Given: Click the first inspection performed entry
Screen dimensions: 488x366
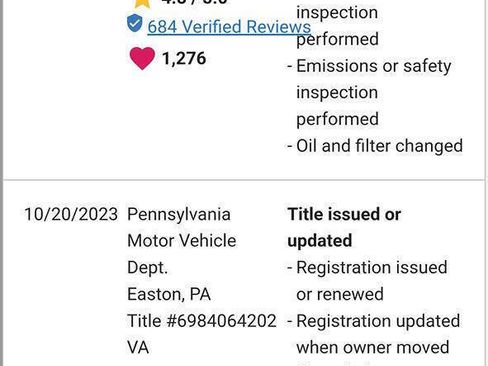Looking at the screenshot, I should (337, 26).
